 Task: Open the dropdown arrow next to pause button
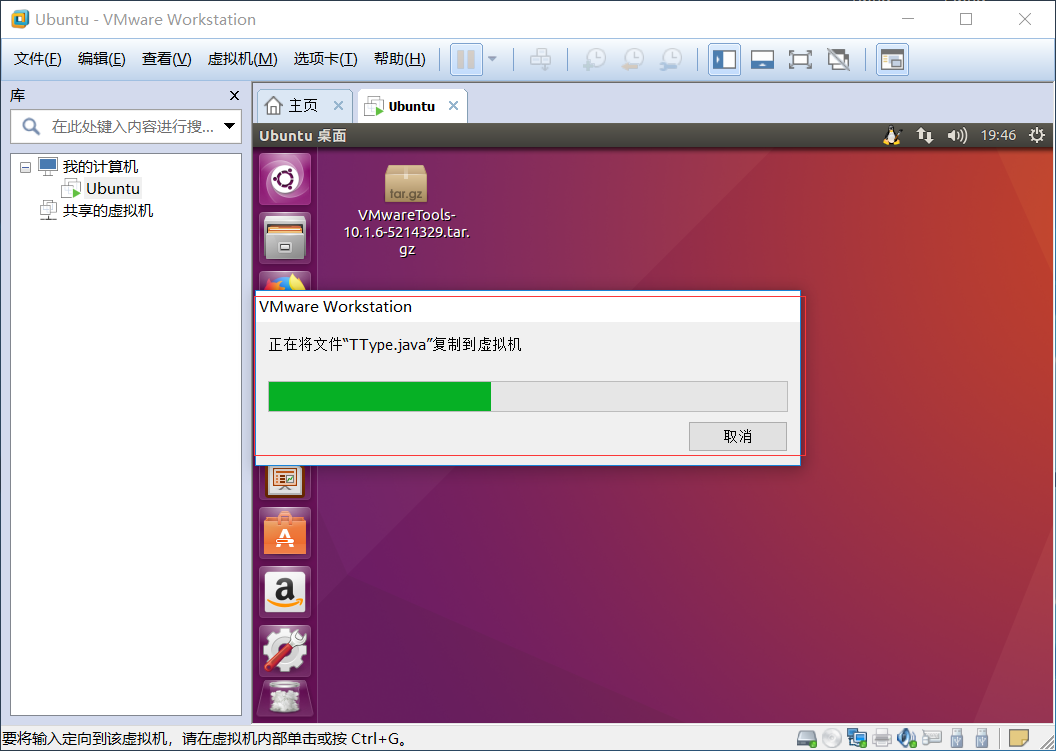click(492, 59)
